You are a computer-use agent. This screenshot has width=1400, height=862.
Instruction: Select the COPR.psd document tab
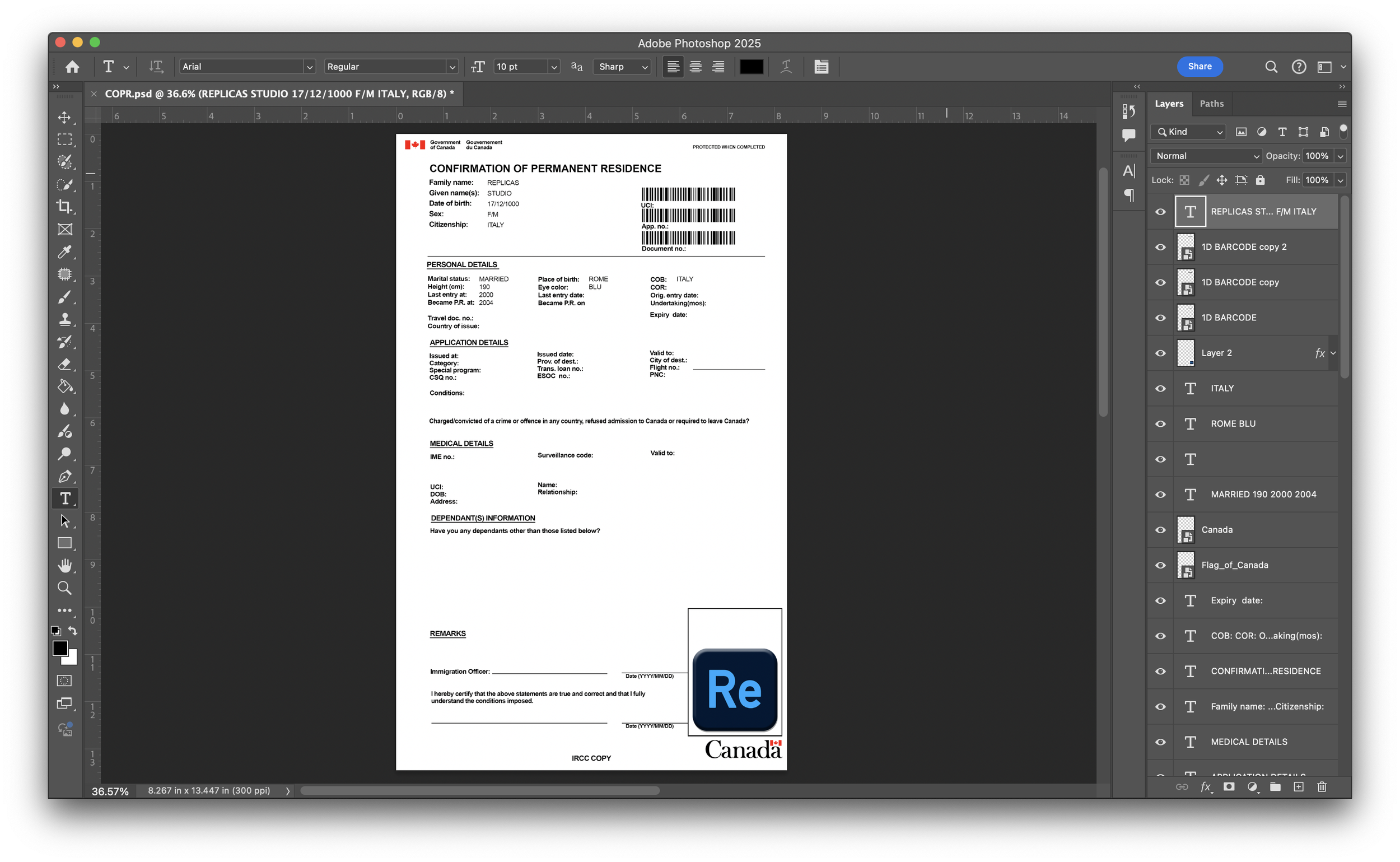click(x=279, y=94)
